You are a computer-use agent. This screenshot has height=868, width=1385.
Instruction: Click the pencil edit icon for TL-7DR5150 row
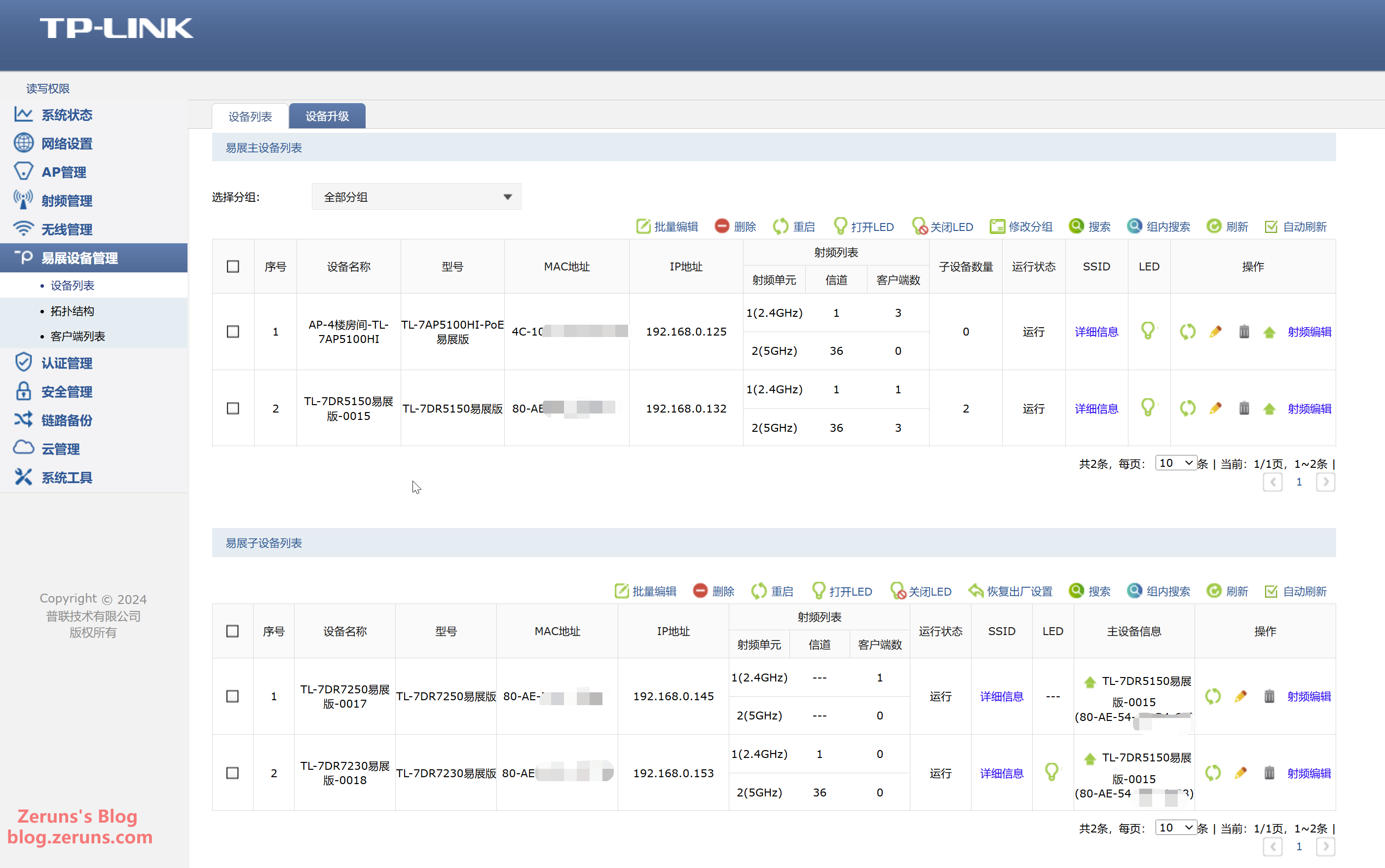1215,409
